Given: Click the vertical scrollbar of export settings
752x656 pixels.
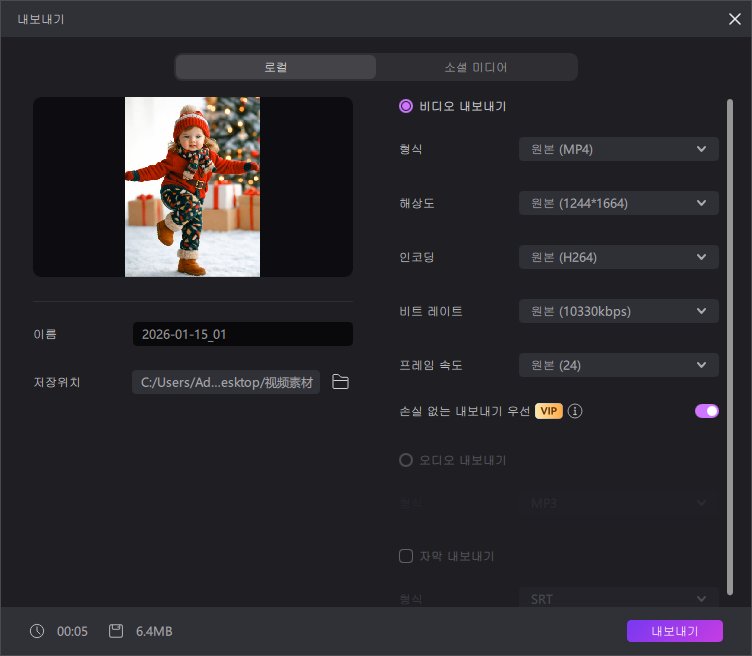Looking at the screenshot, I should pos(730,347).
